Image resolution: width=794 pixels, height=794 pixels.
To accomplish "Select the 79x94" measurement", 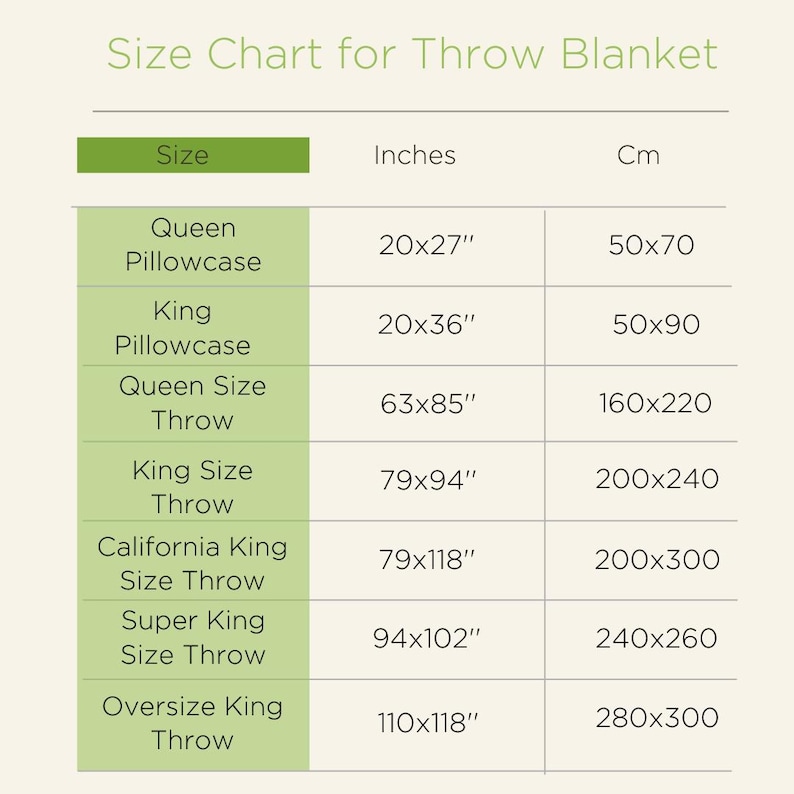I will [428, 480].
